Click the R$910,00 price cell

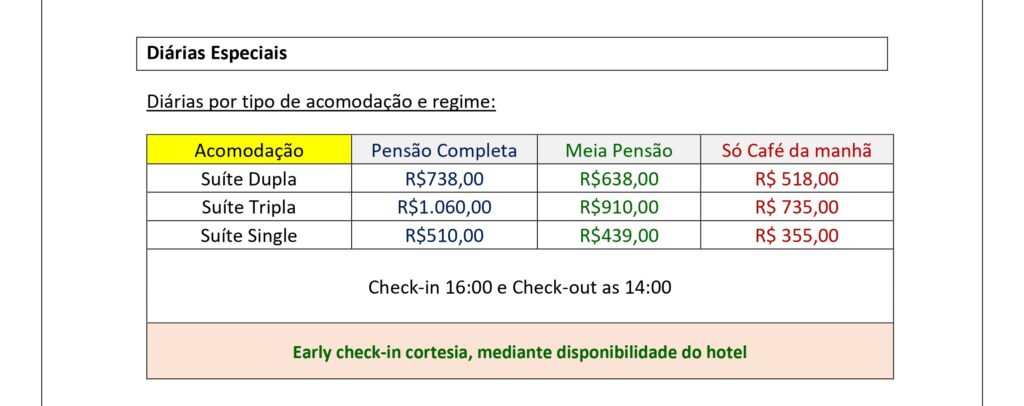click(619, 207)
